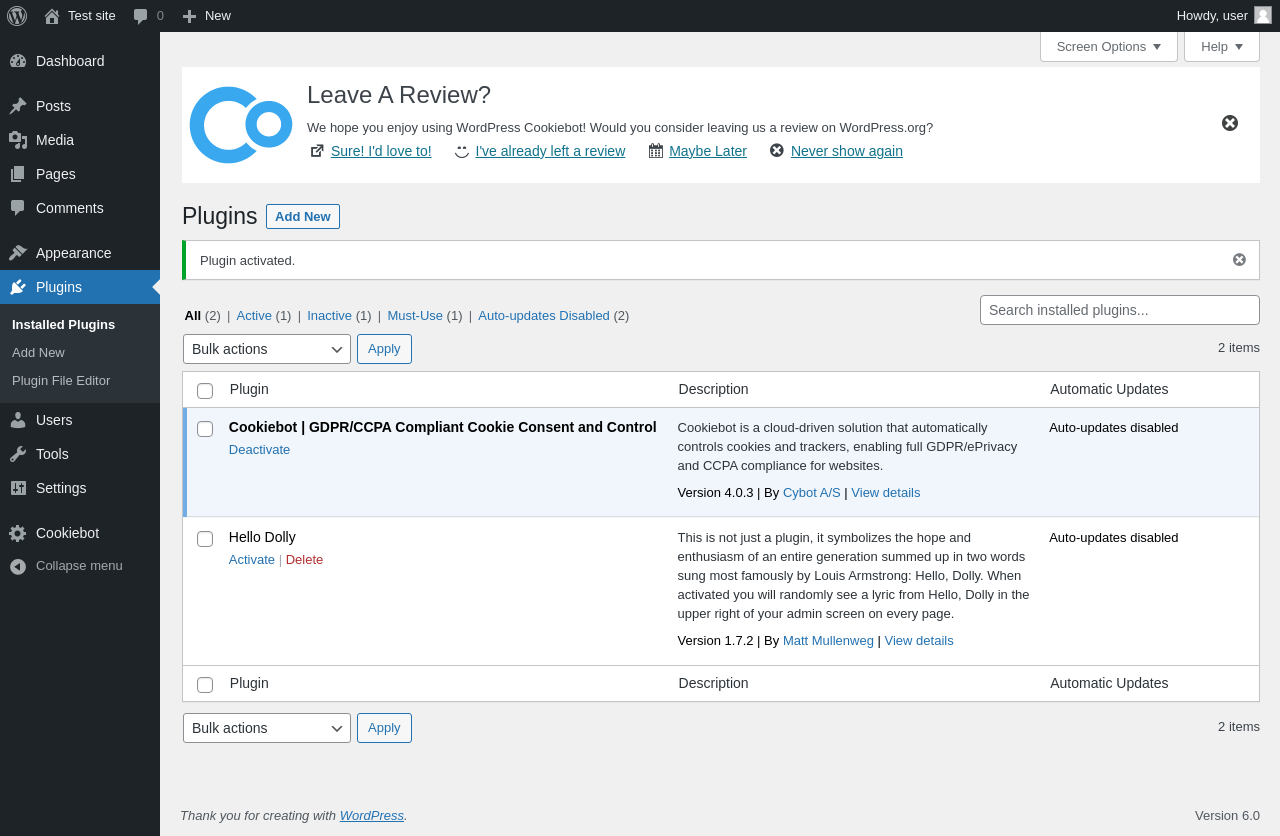Click the Comments icon in sidebar
1280x836 pixels.
click(18, 208)
